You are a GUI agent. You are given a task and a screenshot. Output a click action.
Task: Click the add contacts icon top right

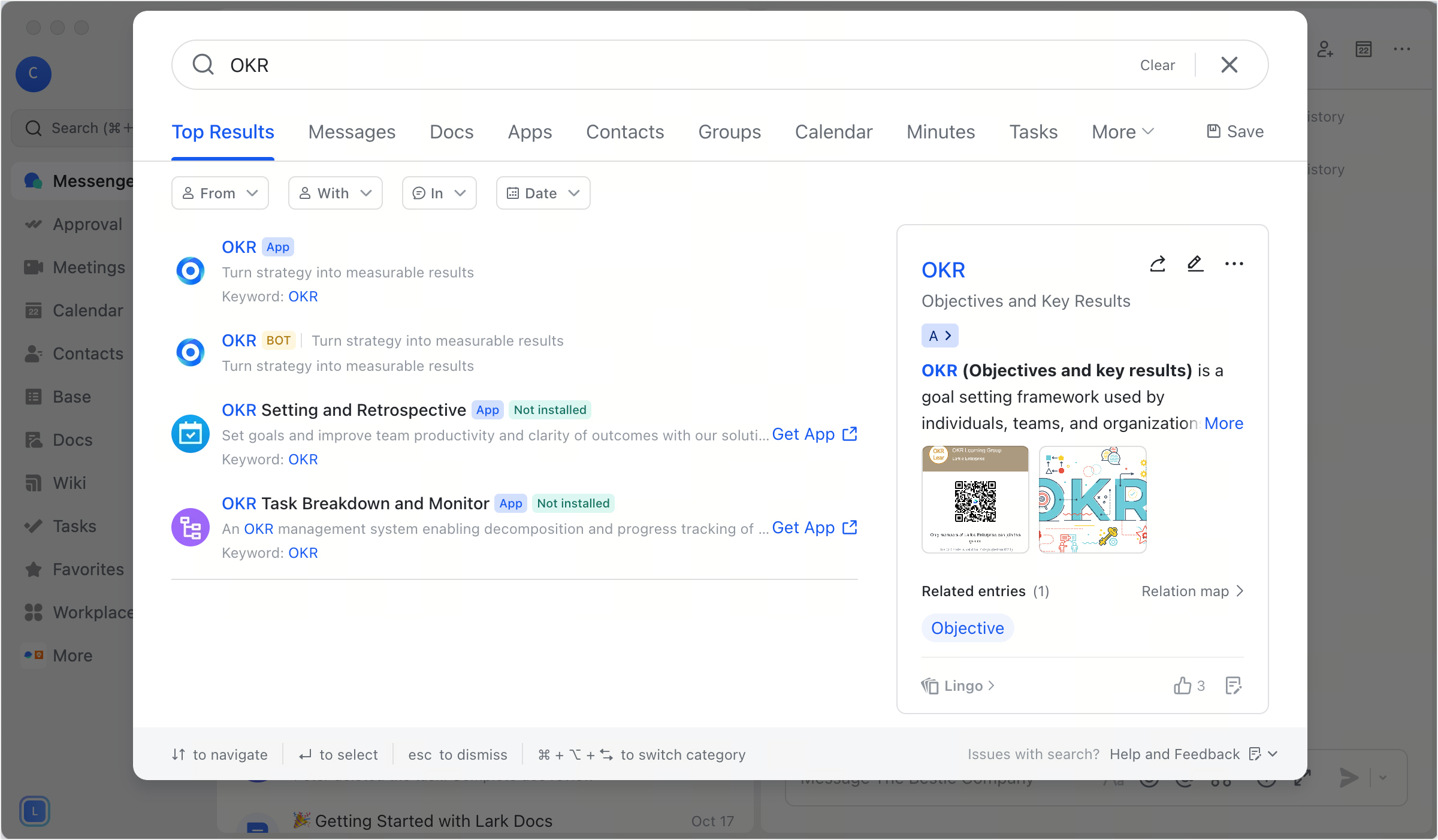(1325, 50)
